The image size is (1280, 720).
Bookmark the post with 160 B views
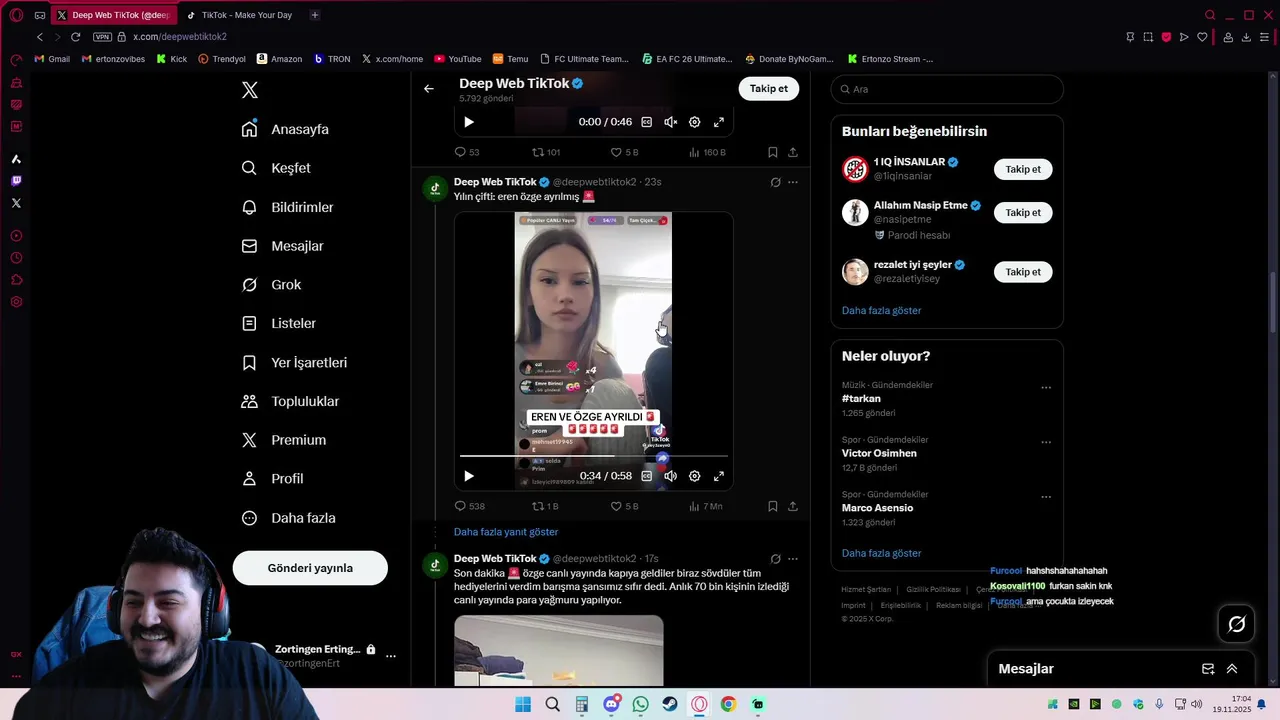[773, 152]
